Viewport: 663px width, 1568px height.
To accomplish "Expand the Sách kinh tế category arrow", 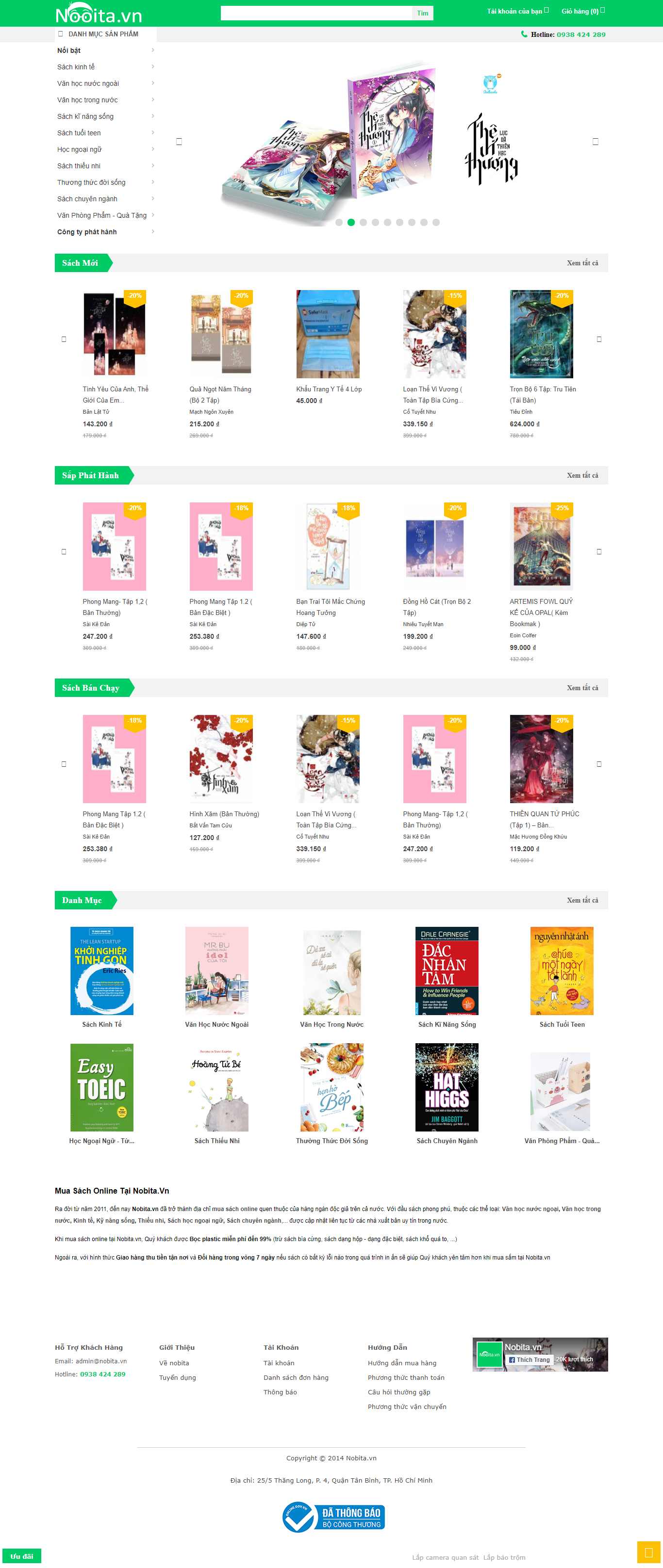I will pyautogui.click(x=152, y=66).
